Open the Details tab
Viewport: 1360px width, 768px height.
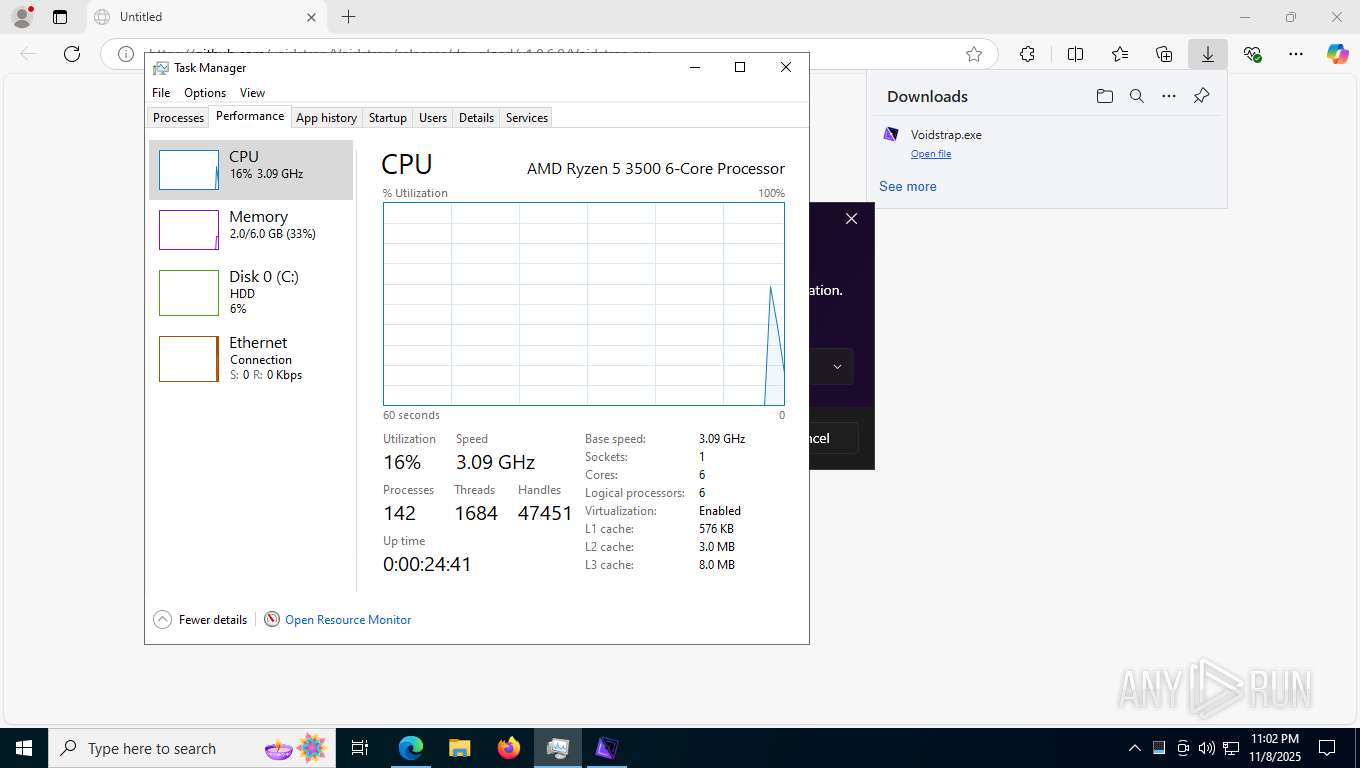click(476, 118)
